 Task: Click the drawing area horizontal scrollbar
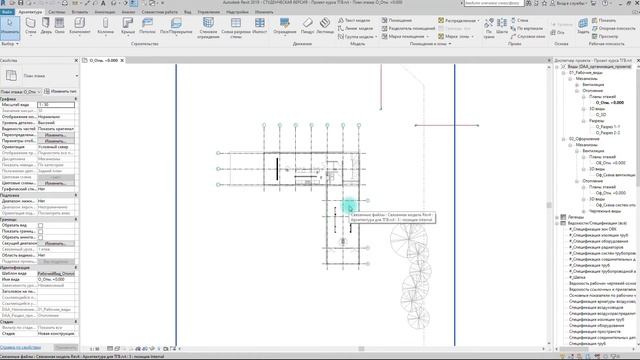tap(361, 349)
